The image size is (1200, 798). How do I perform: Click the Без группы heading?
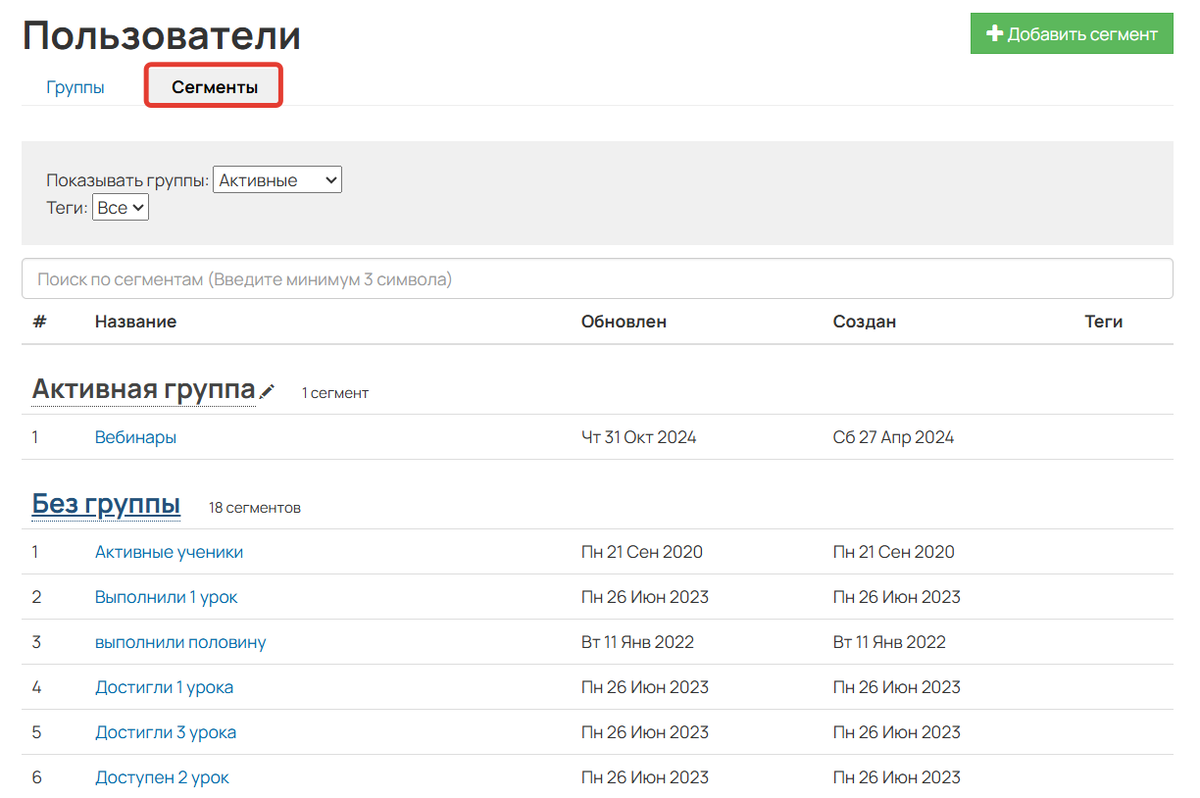106,504
